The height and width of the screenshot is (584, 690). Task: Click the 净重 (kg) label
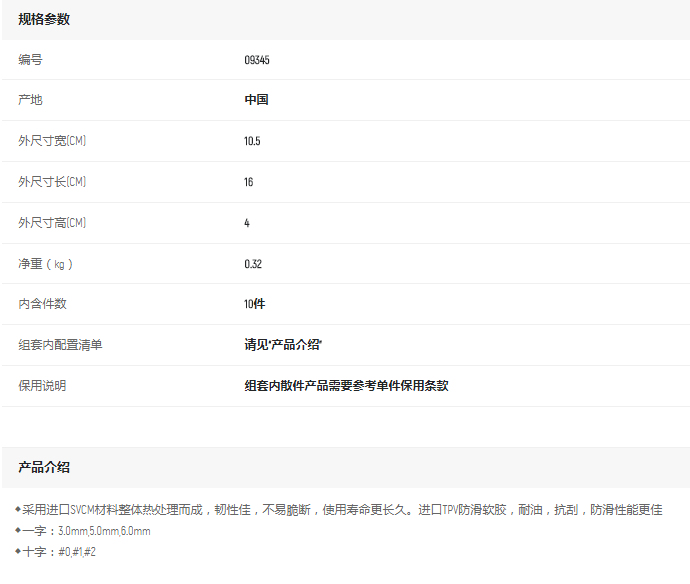(46, 264)
